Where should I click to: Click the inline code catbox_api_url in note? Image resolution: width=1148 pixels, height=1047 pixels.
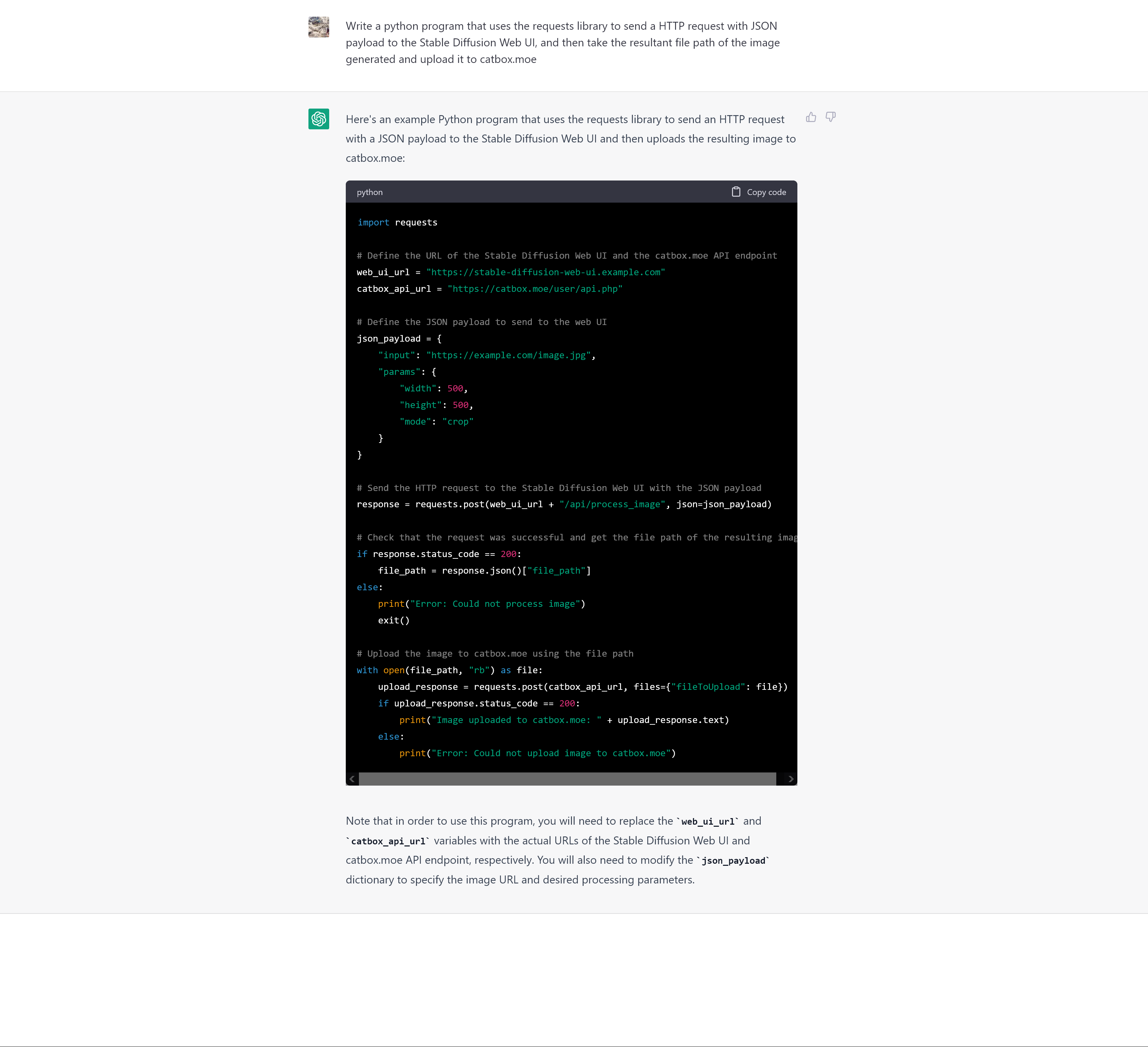[x=388, y=841]
